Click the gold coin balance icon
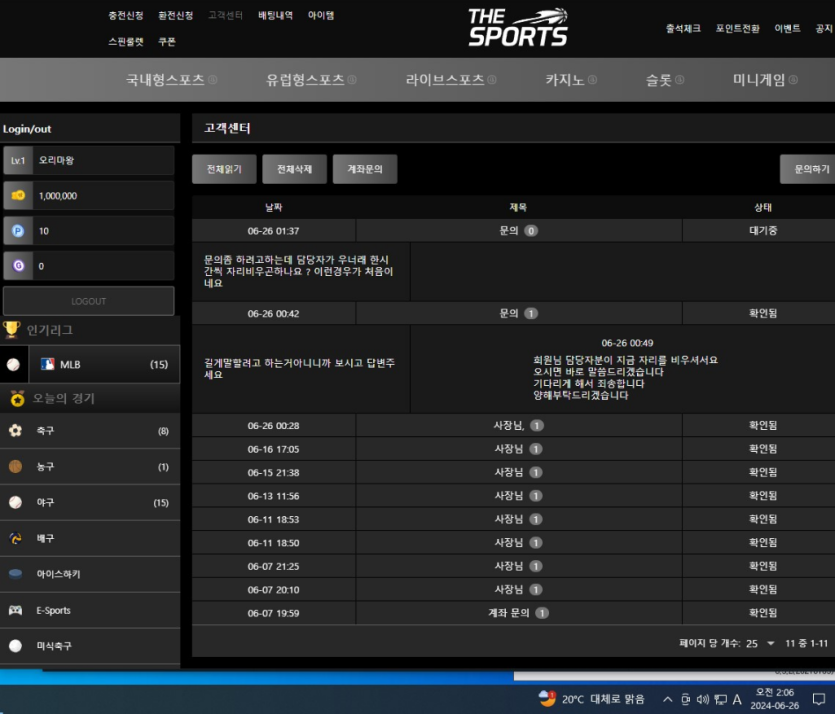 (18, 195)
